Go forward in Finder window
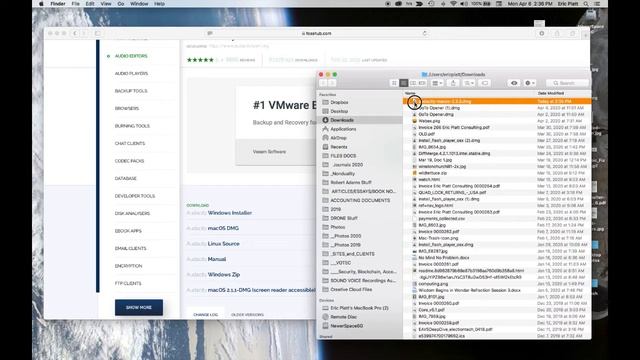Image resolution: width=640 pixels, height=360 pixels. coord(332,83)
